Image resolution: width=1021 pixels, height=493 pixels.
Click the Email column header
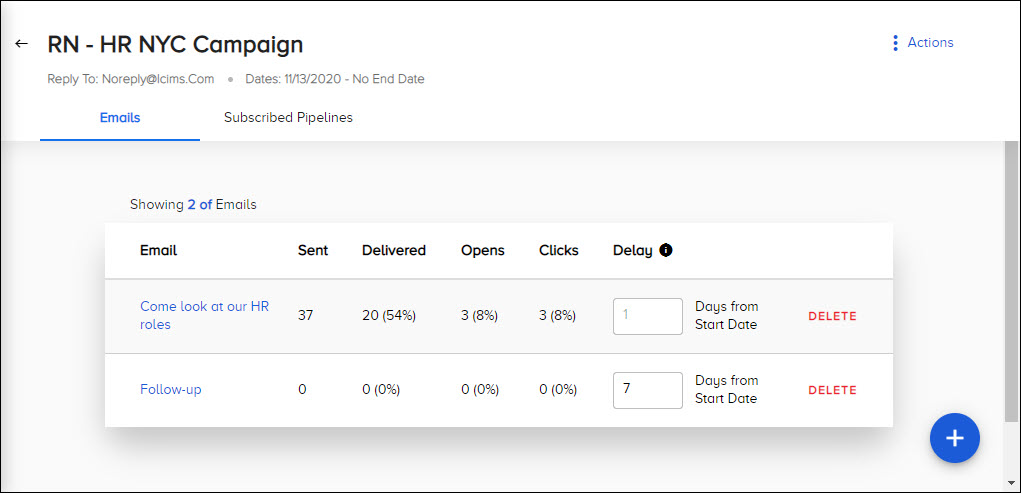(x=158, y=250)
